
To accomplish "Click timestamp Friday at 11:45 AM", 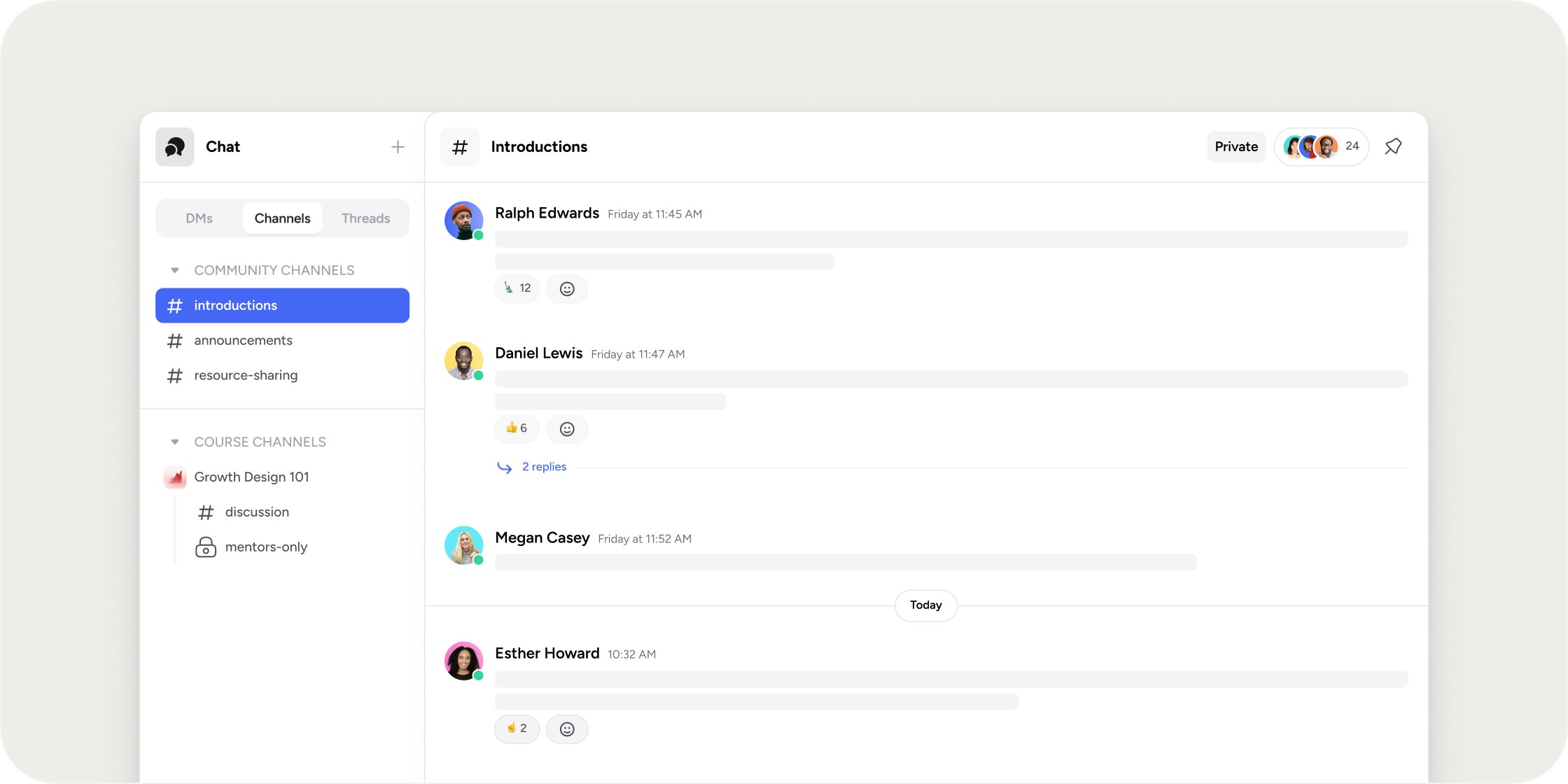I will [x=654, y=214].
